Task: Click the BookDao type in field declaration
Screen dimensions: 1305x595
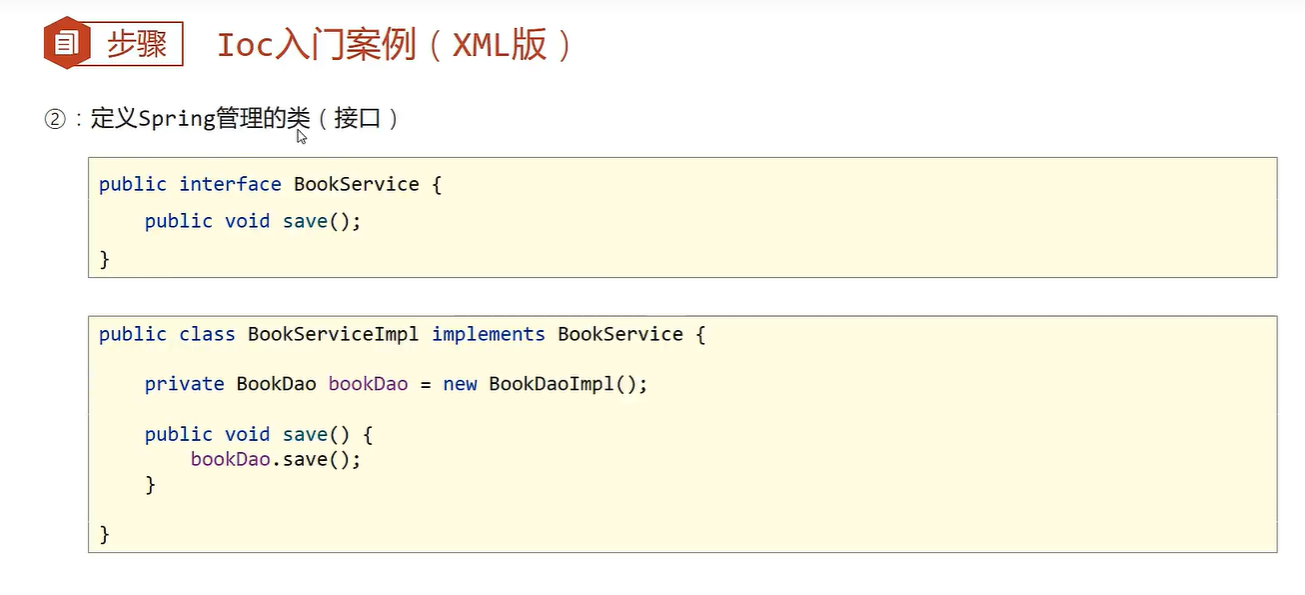Action: (276, 384)
